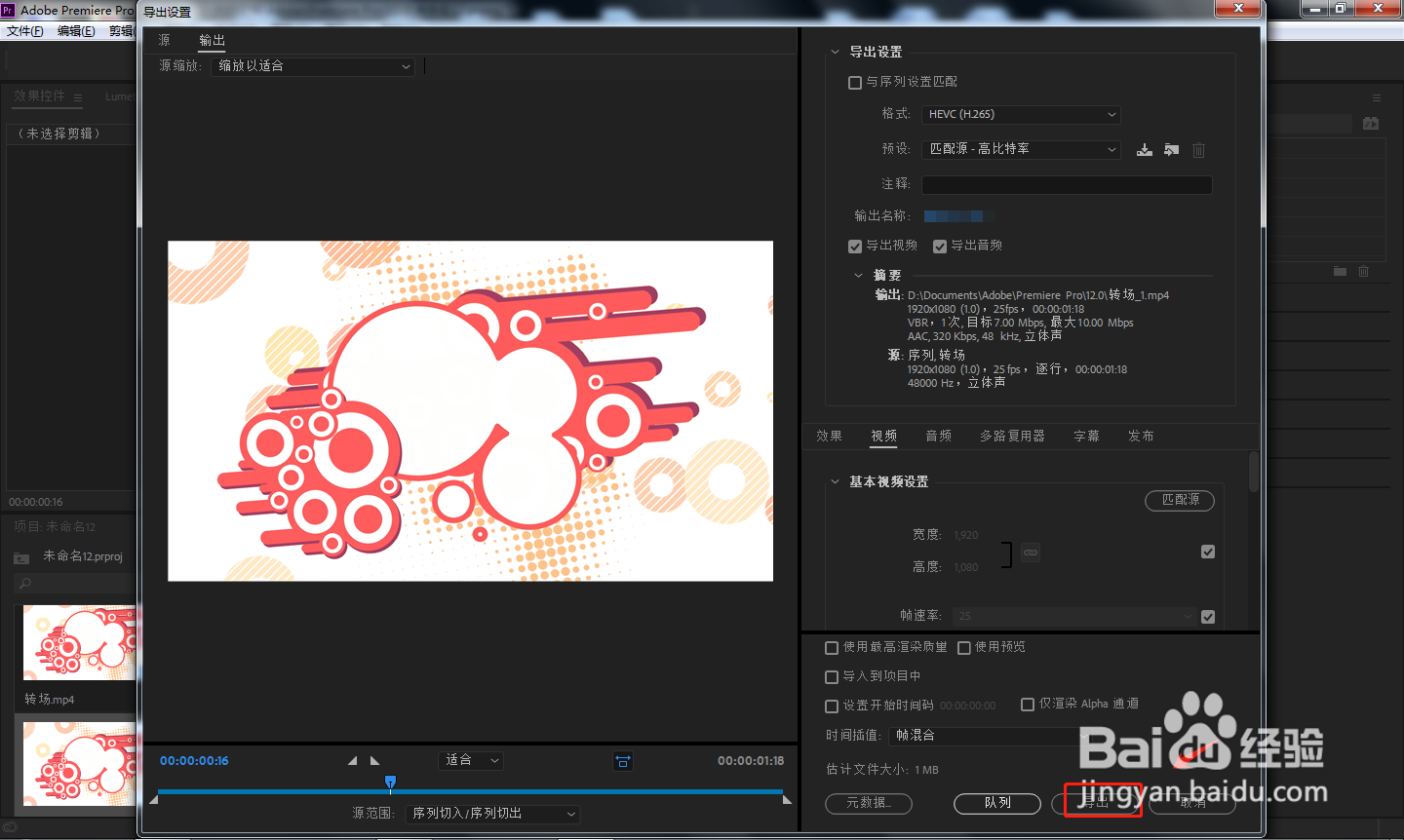Open the 源缩放 缩放以适合 dropdown
The width and height of the screenshot is (1404, 840).
coord(313,66)
